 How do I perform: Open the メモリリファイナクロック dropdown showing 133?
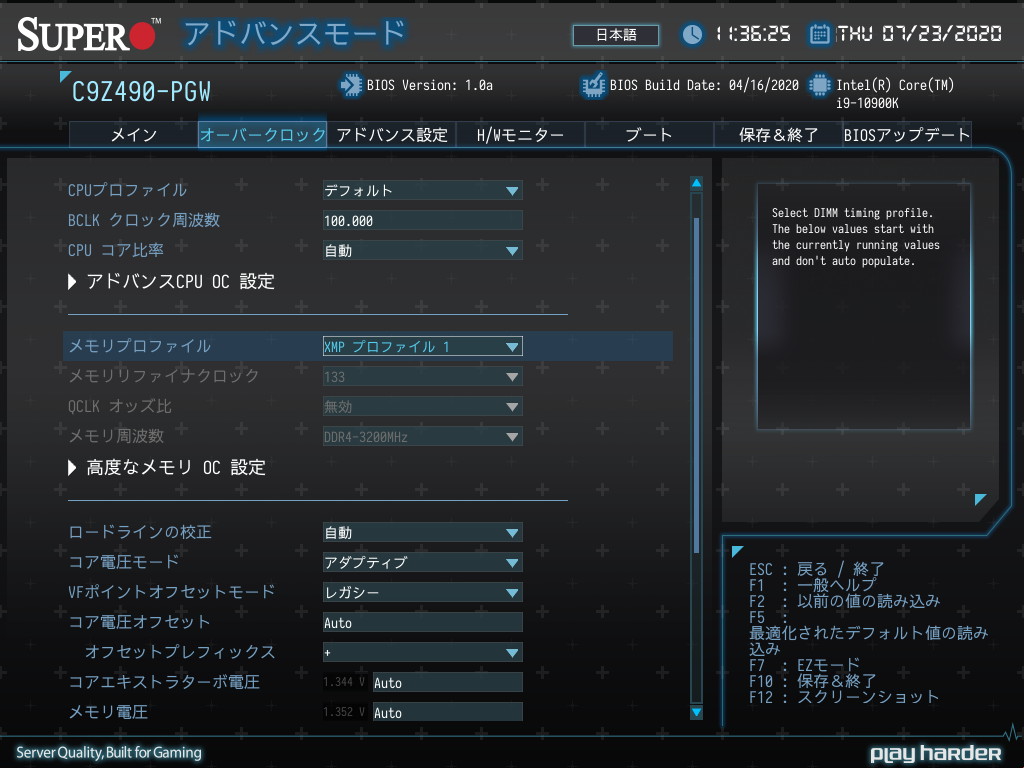click(x=423, y=377)
